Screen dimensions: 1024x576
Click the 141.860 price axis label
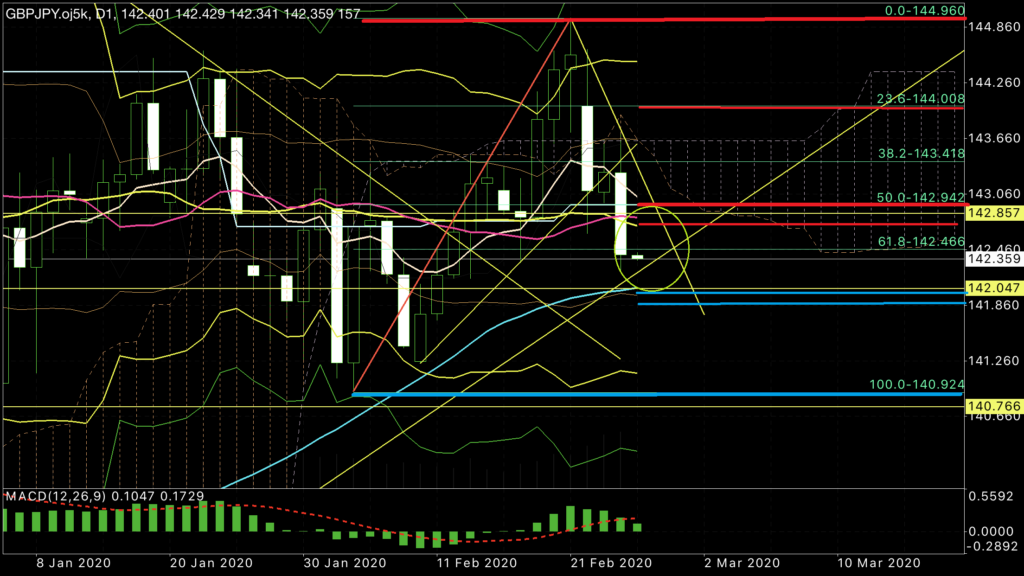coord(995,304)
